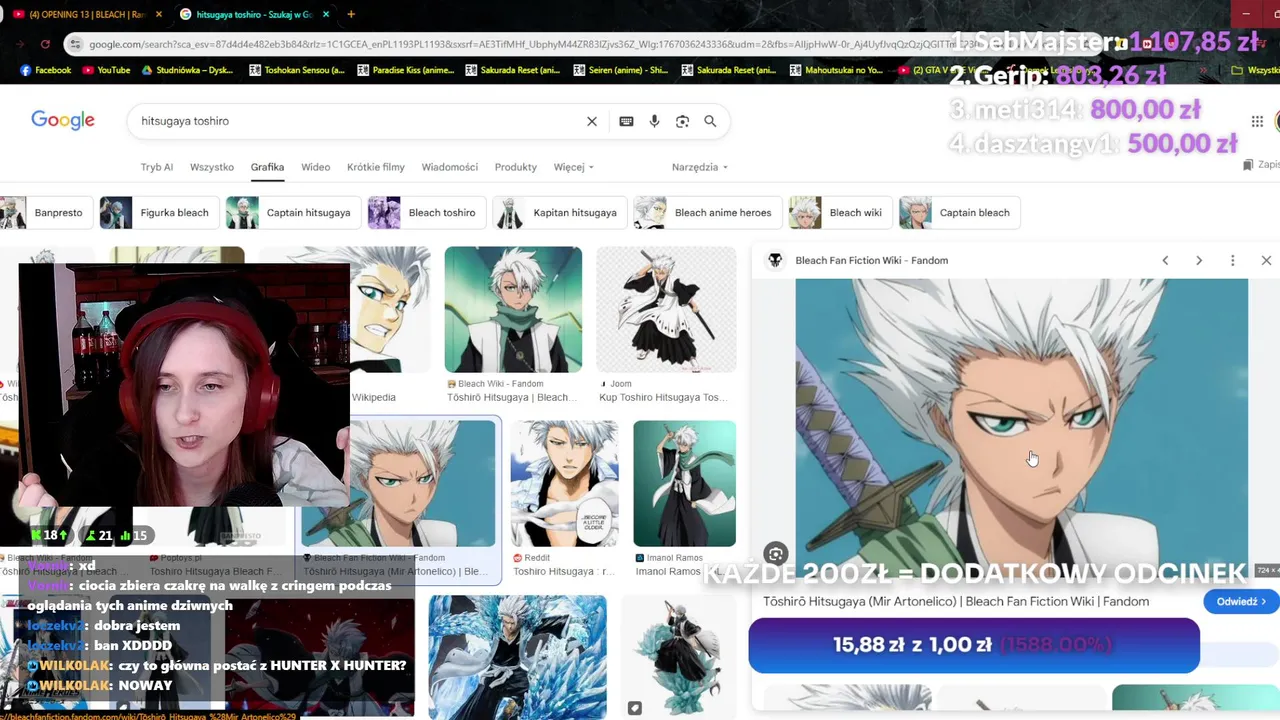Open the Wiadomości tab

[x=450, y=167]
